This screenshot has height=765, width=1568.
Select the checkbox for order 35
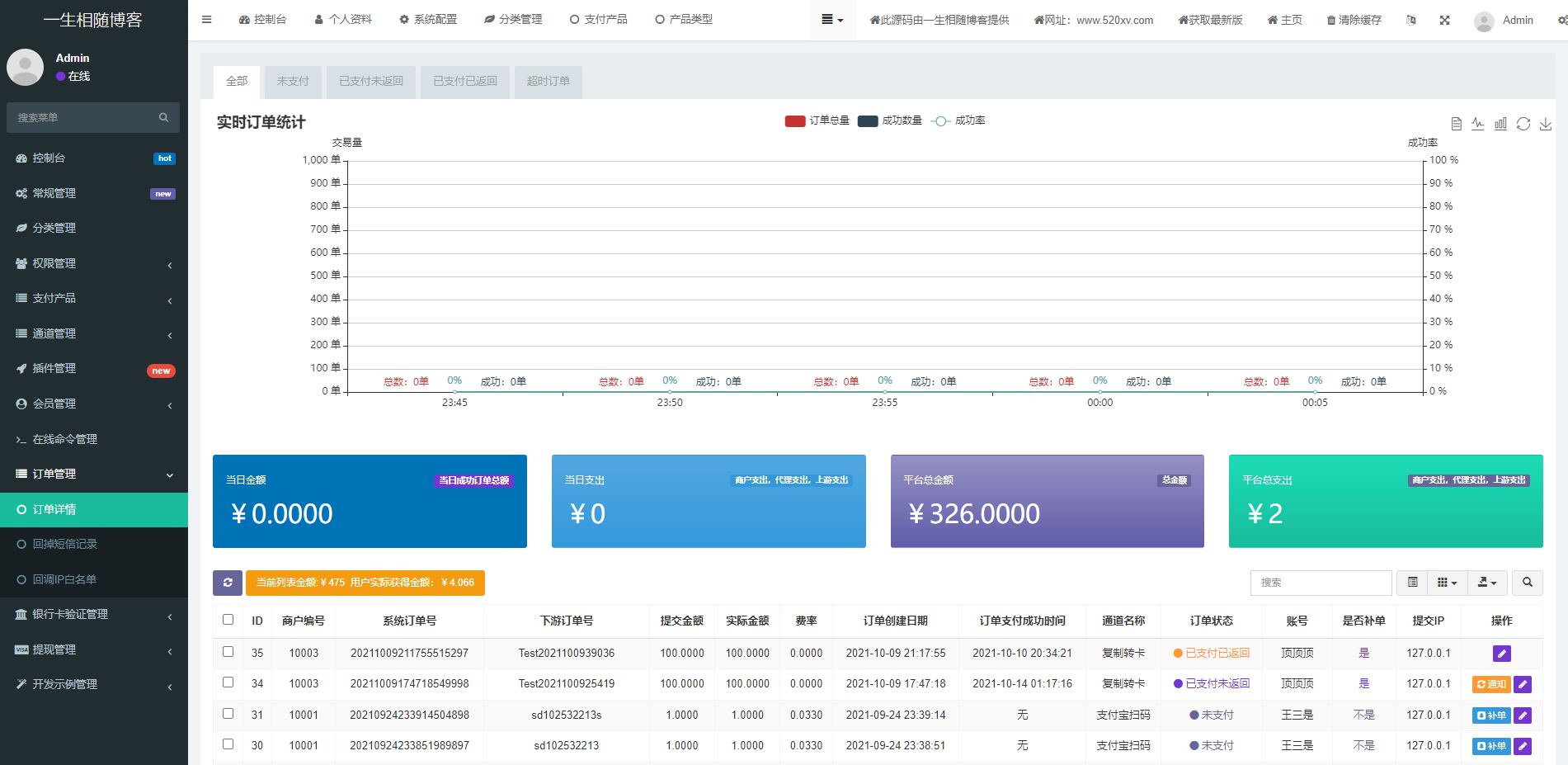click(x=228, y=653)
